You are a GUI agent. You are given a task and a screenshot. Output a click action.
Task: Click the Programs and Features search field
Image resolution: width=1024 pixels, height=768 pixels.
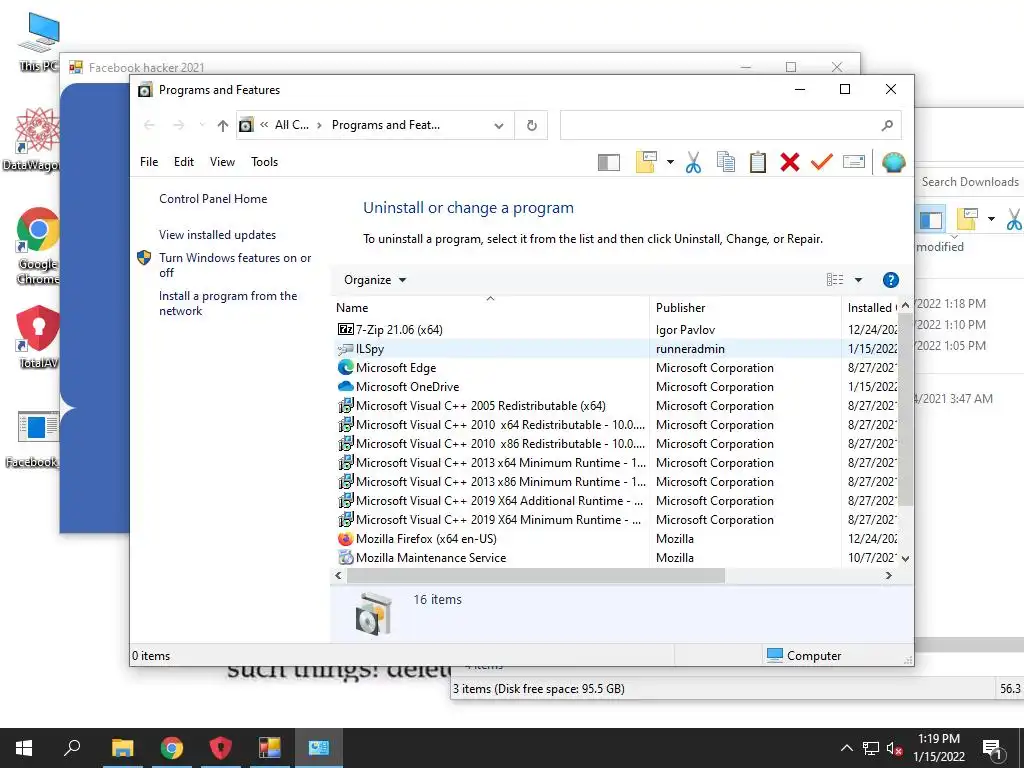tap(730, 125)
